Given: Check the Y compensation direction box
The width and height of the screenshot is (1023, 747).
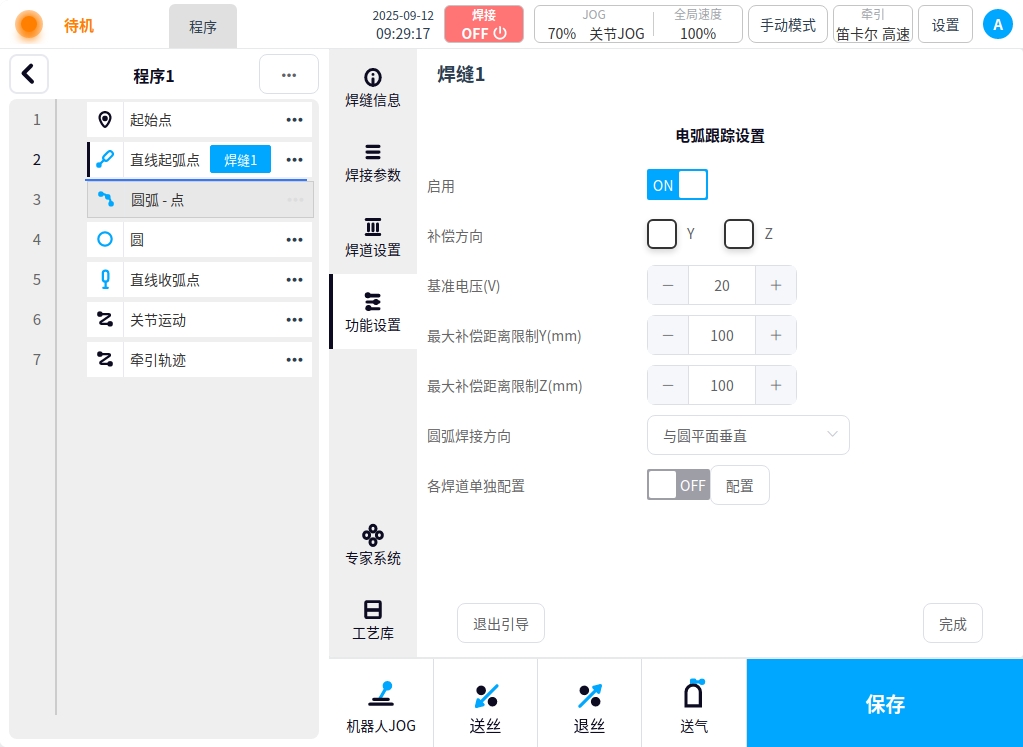Looking at the screenshot, I should [662, 234].
